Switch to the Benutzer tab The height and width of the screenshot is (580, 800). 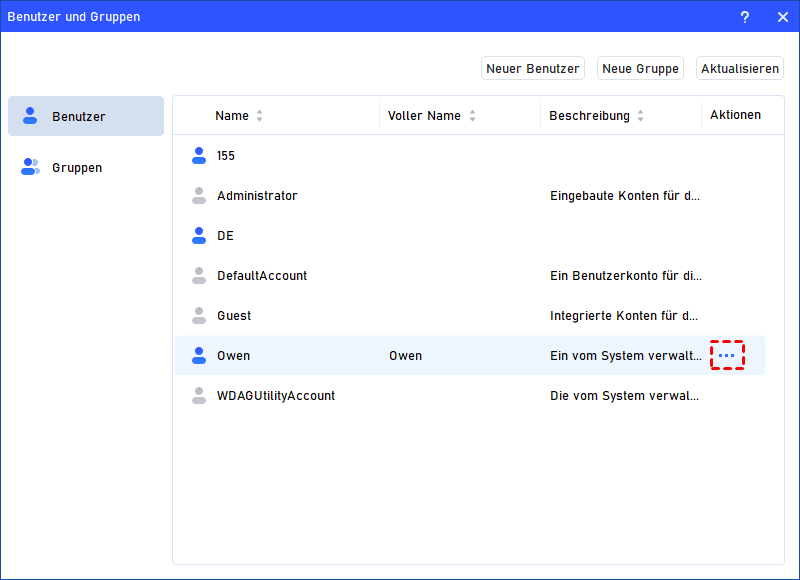click(x=86, y=116)
